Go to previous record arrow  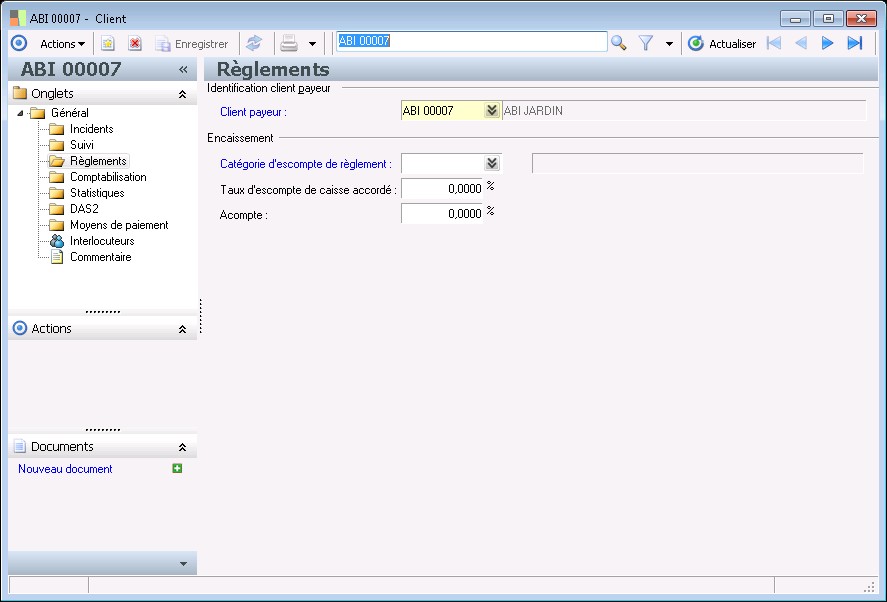[x=801, y=43]
